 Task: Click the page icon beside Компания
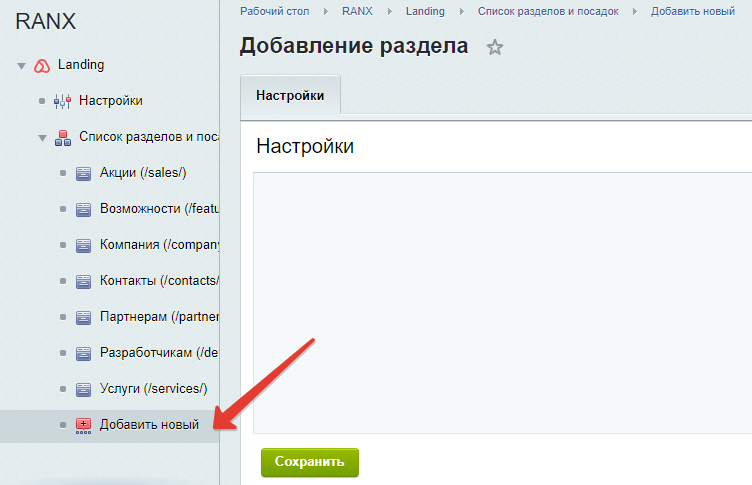tap(83, 246)
